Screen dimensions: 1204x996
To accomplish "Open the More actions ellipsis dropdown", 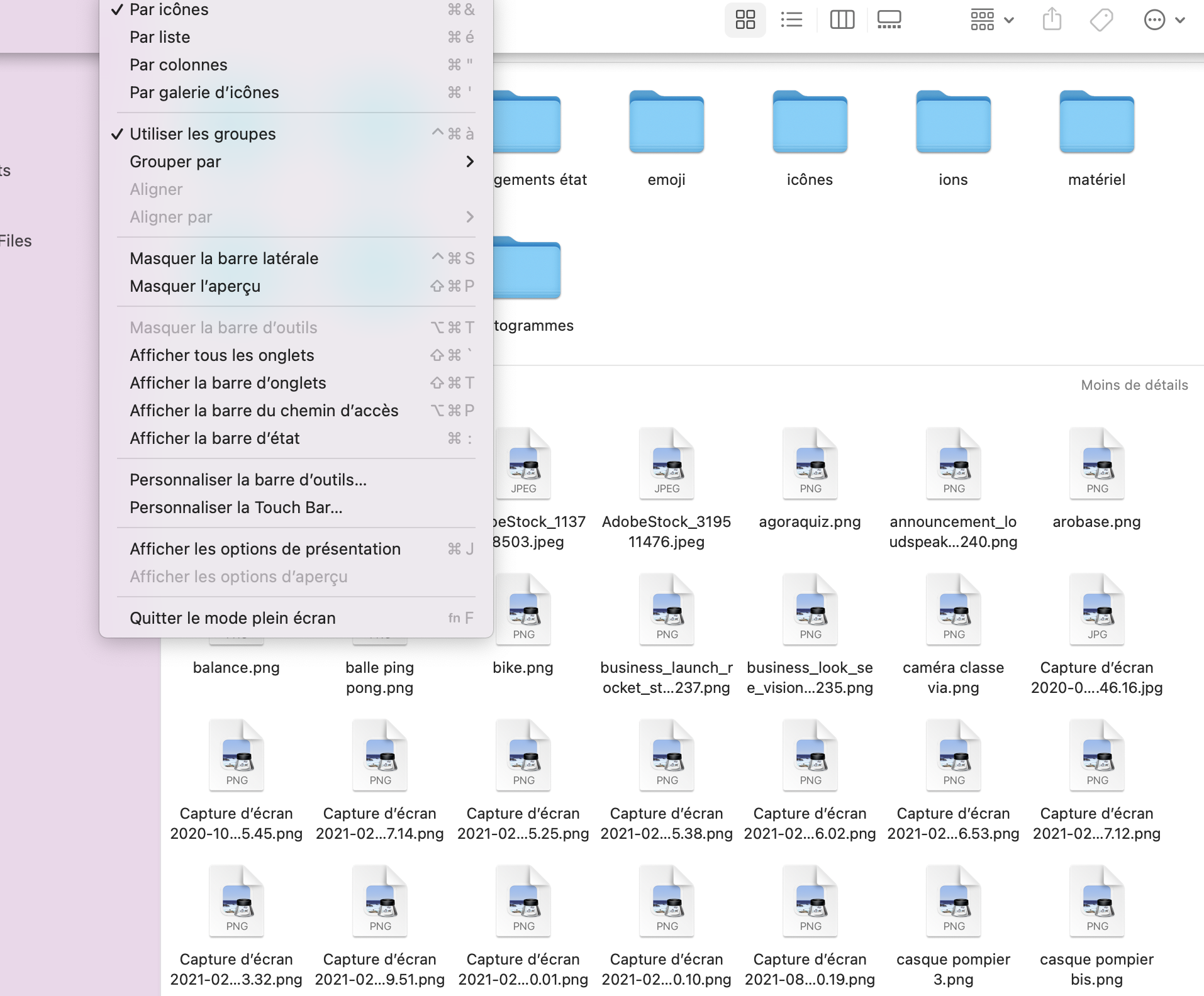I will (x=1164, y=20).
